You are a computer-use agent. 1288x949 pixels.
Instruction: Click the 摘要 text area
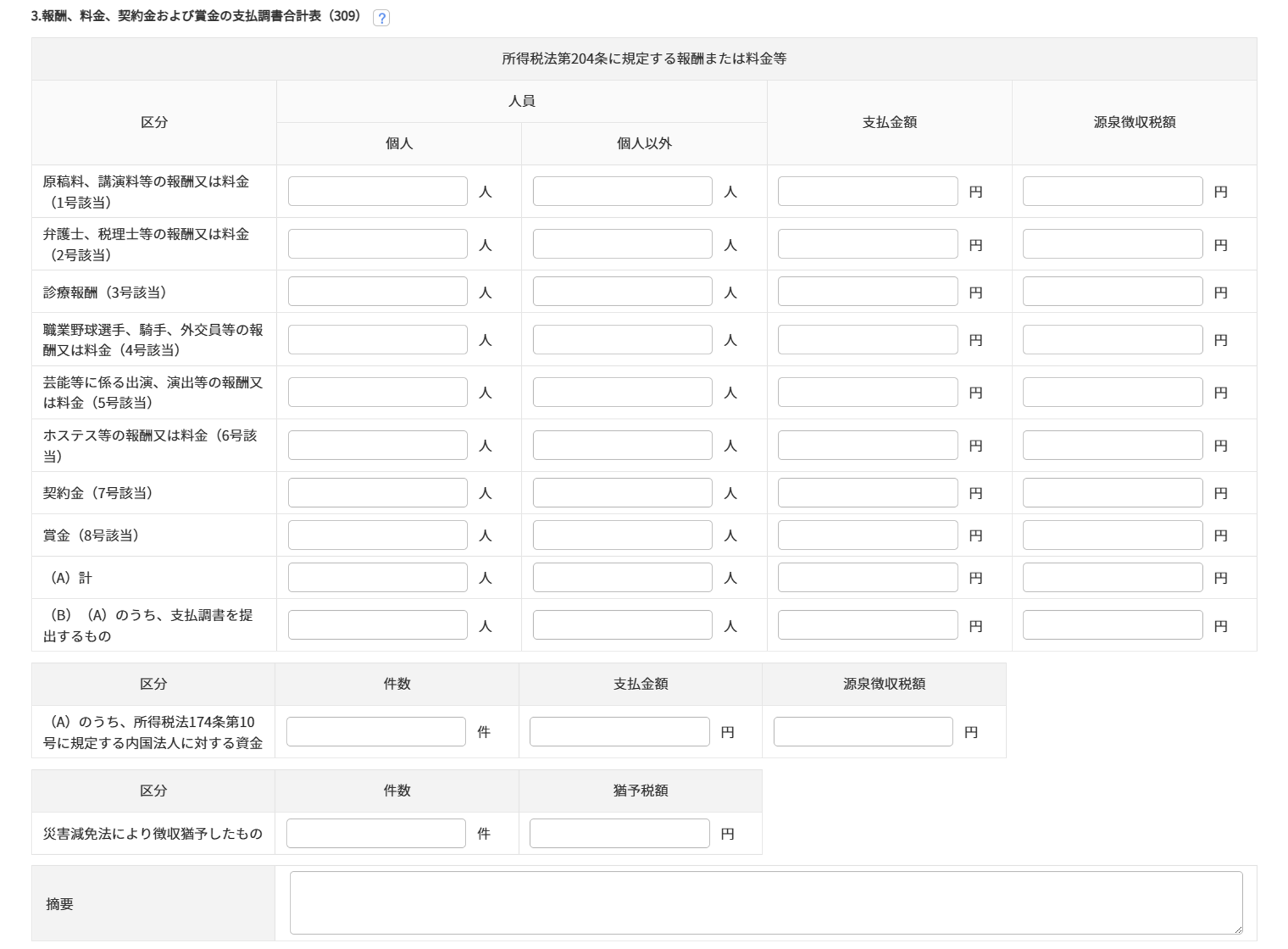pyautogui.click(x=766, y=903)
